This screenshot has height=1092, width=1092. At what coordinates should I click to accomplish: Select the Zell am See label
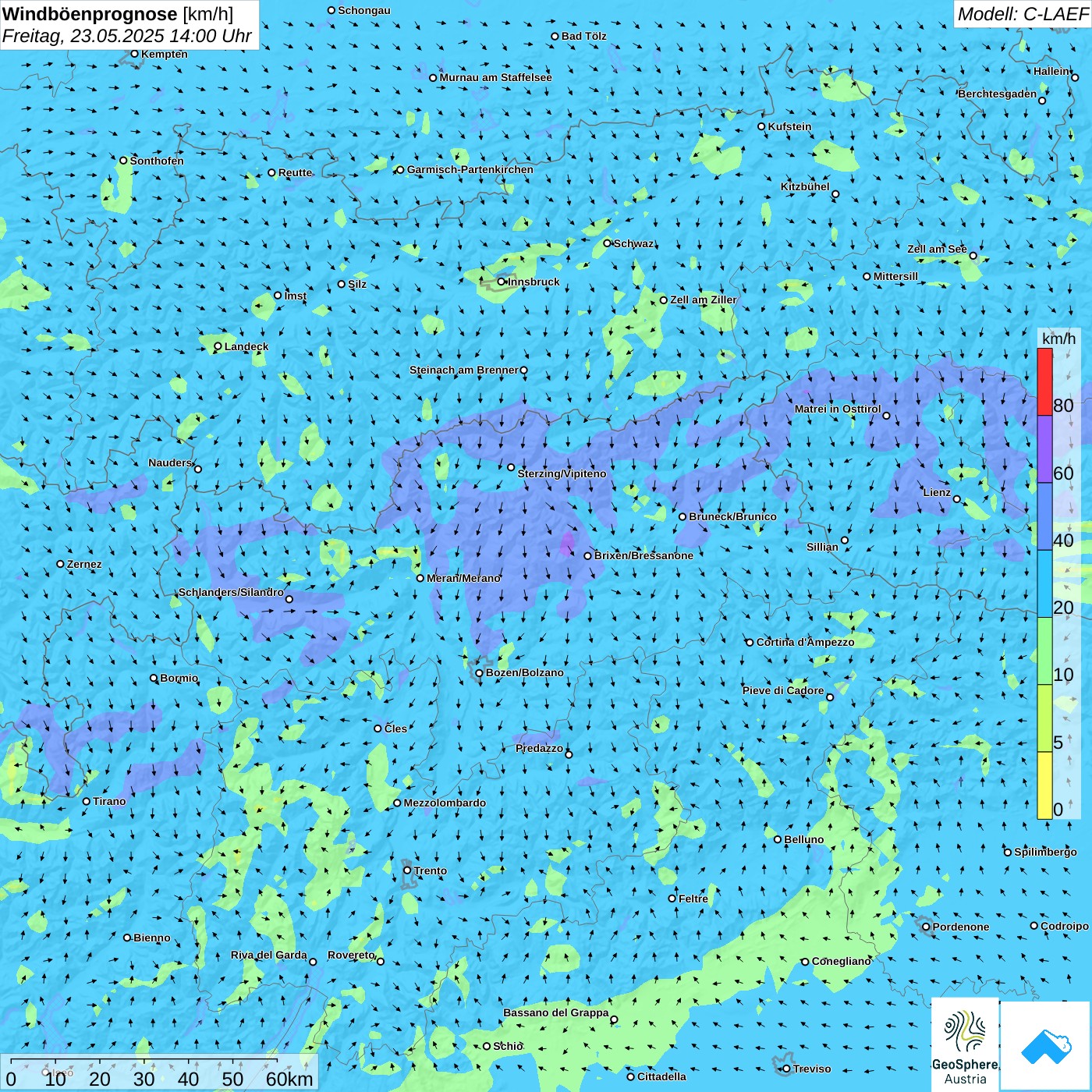(937, 249)
